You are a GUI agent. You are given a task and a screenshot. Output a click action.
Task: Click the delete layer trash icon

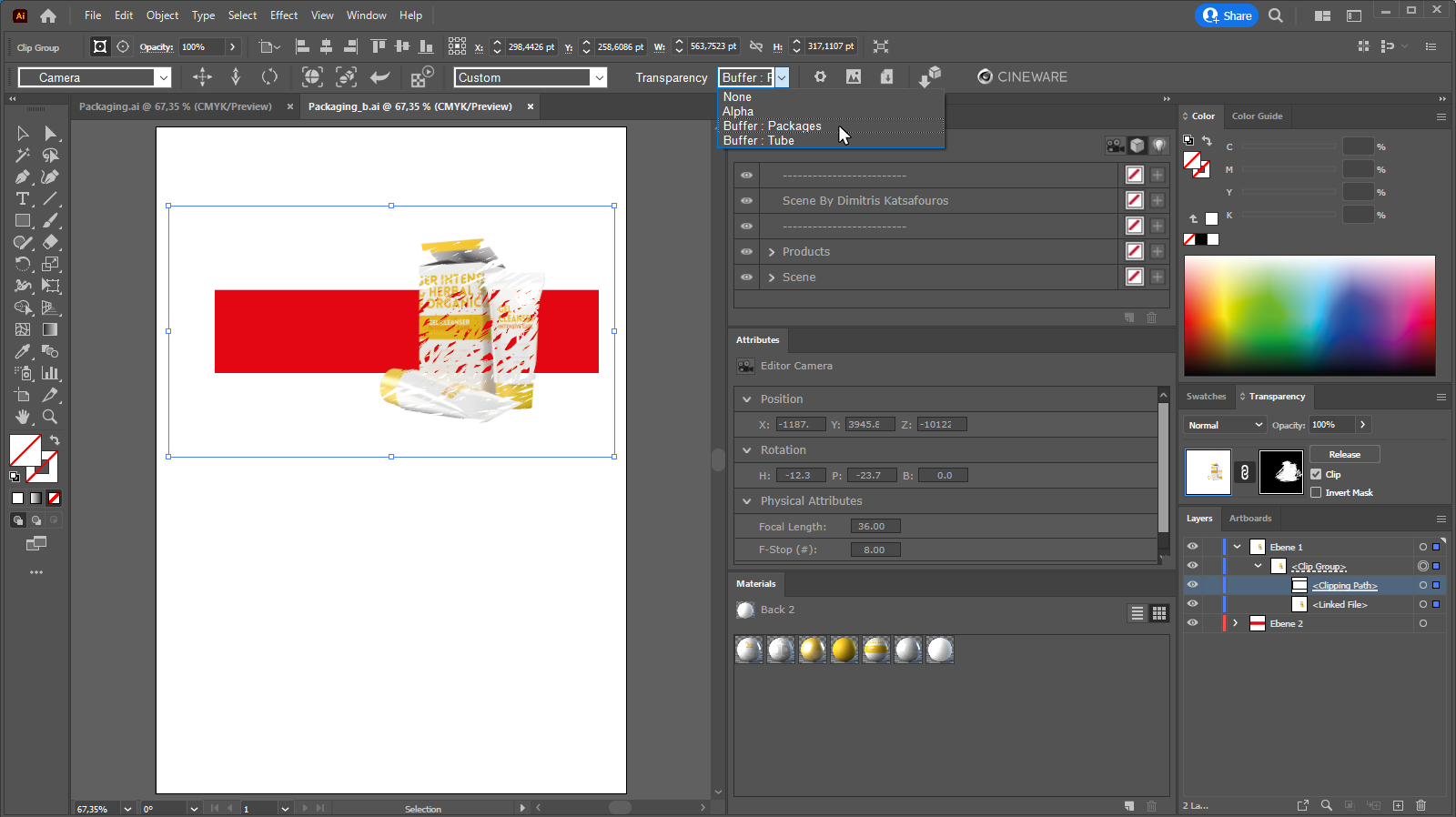1421,805
